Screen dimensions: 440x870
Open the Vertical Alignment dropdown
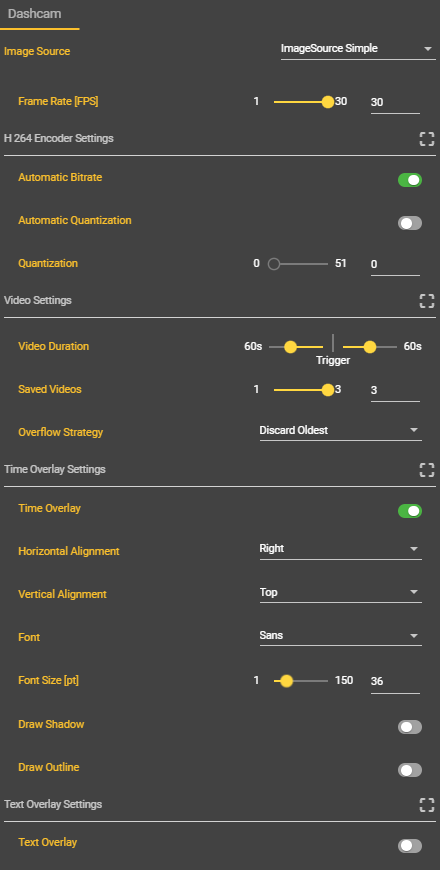coord(341,592)
